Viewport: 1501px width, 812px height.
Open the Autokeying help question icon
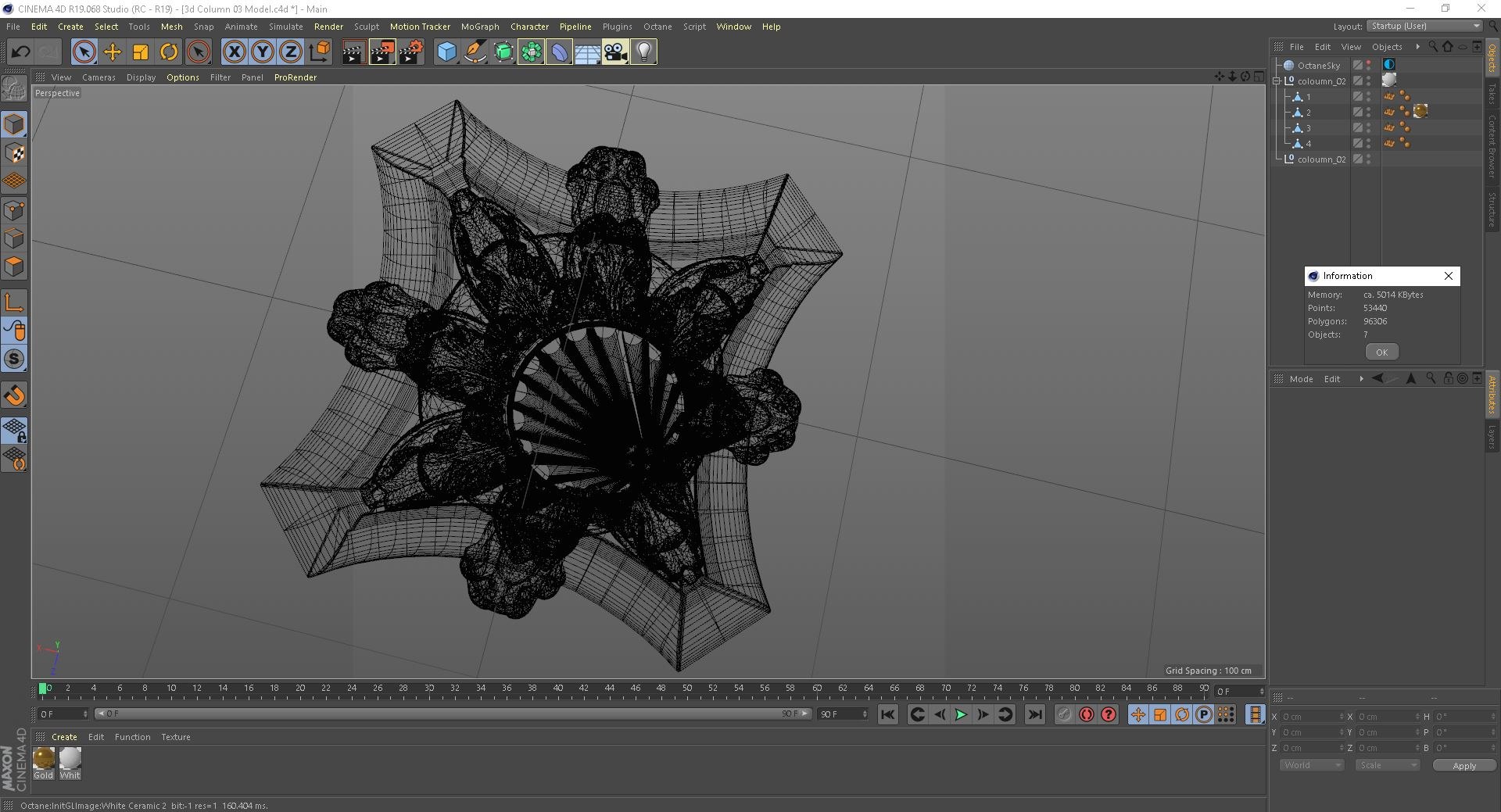coord(1109,714)
